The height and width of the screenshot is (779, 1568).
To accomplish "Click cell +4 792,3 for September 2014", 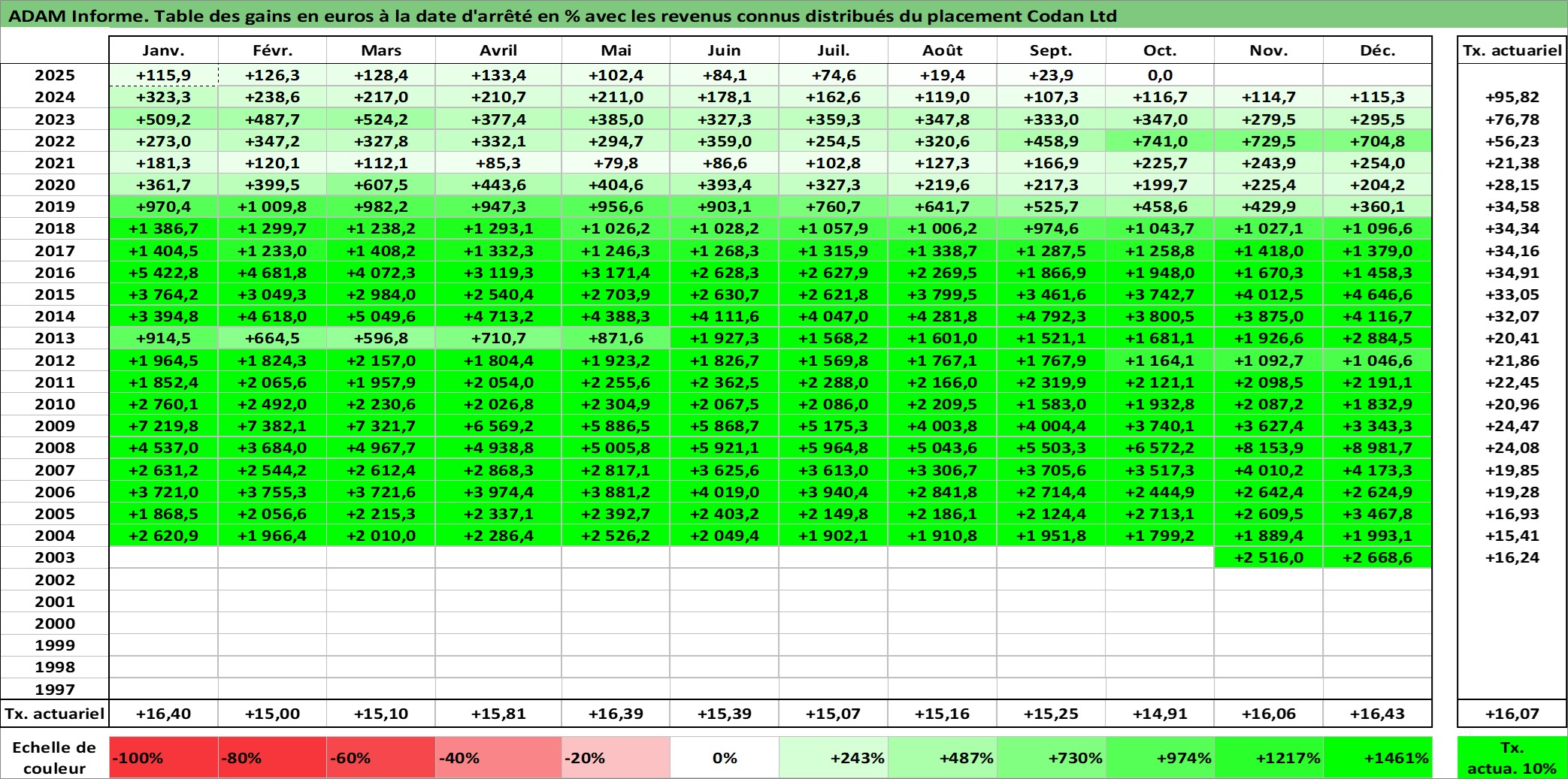I will [1052, 316].
